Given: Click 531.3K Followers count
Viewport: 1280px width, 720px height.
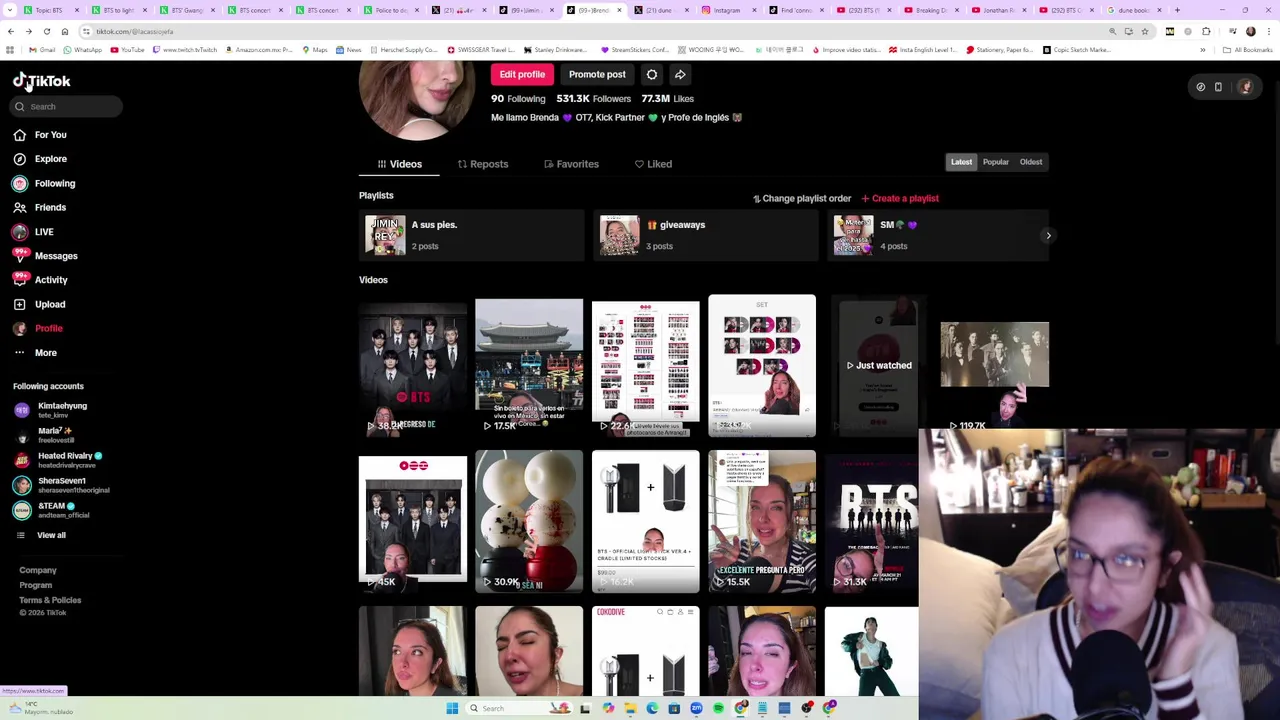Looking at the screenshot, I should (594, 99).
